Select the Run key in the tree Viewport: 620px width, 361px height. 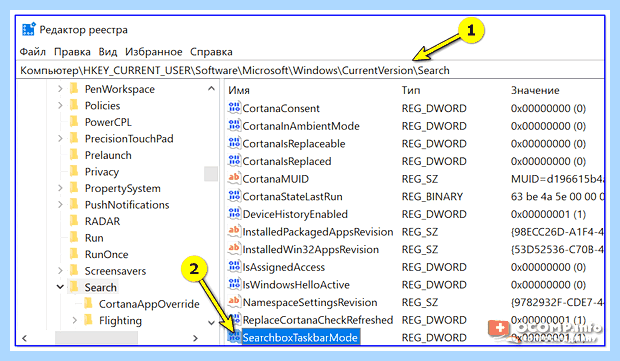point(94,238)
